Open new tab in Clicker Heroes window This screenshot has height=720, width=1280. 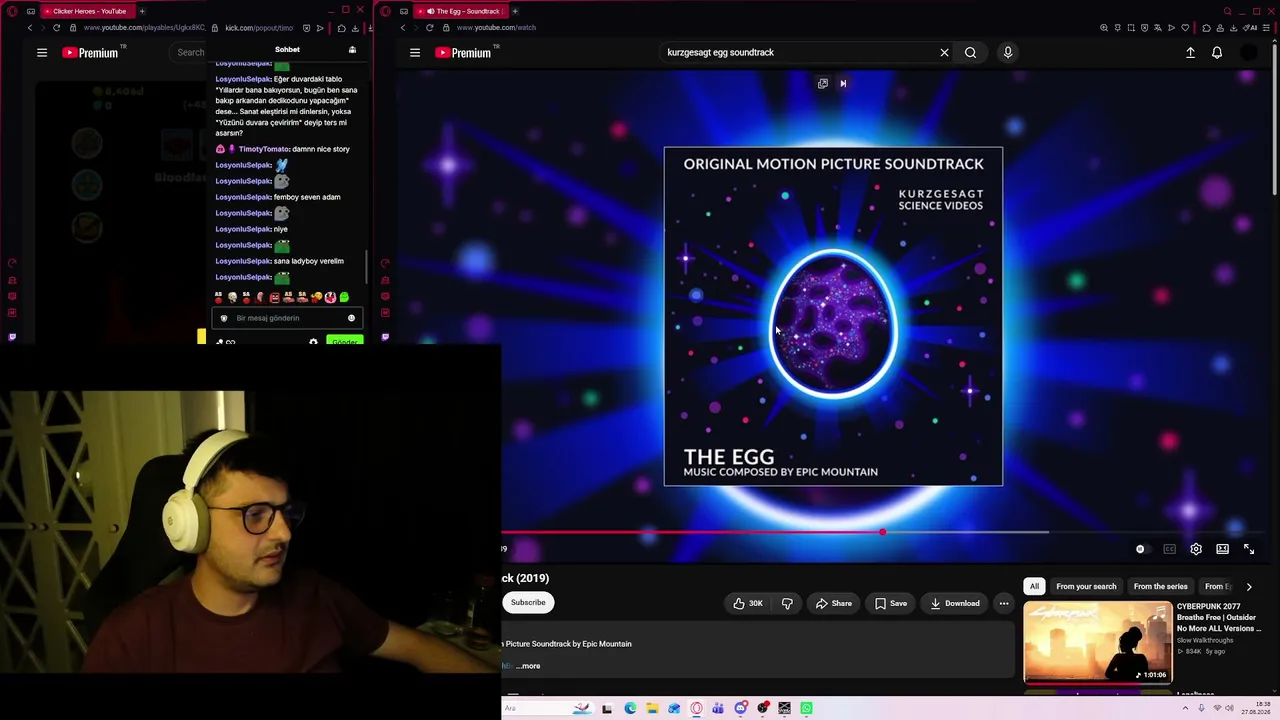(x=142, y=11)
